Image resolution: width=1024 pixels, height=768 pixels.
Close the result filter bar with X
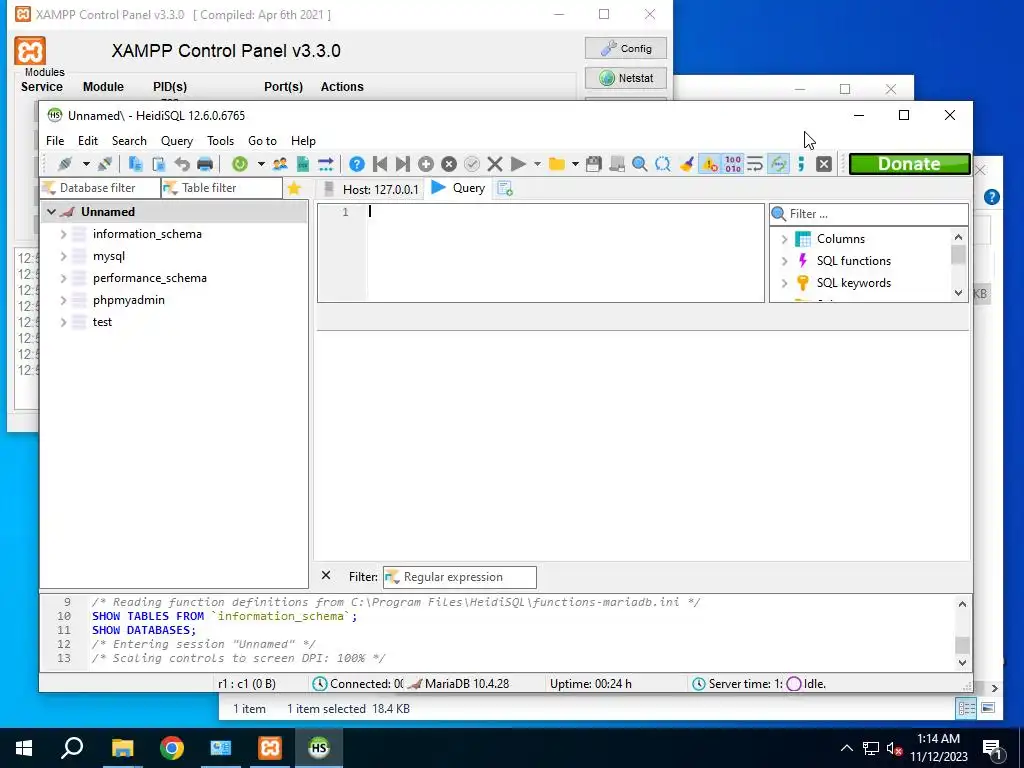tap(326, 575)
